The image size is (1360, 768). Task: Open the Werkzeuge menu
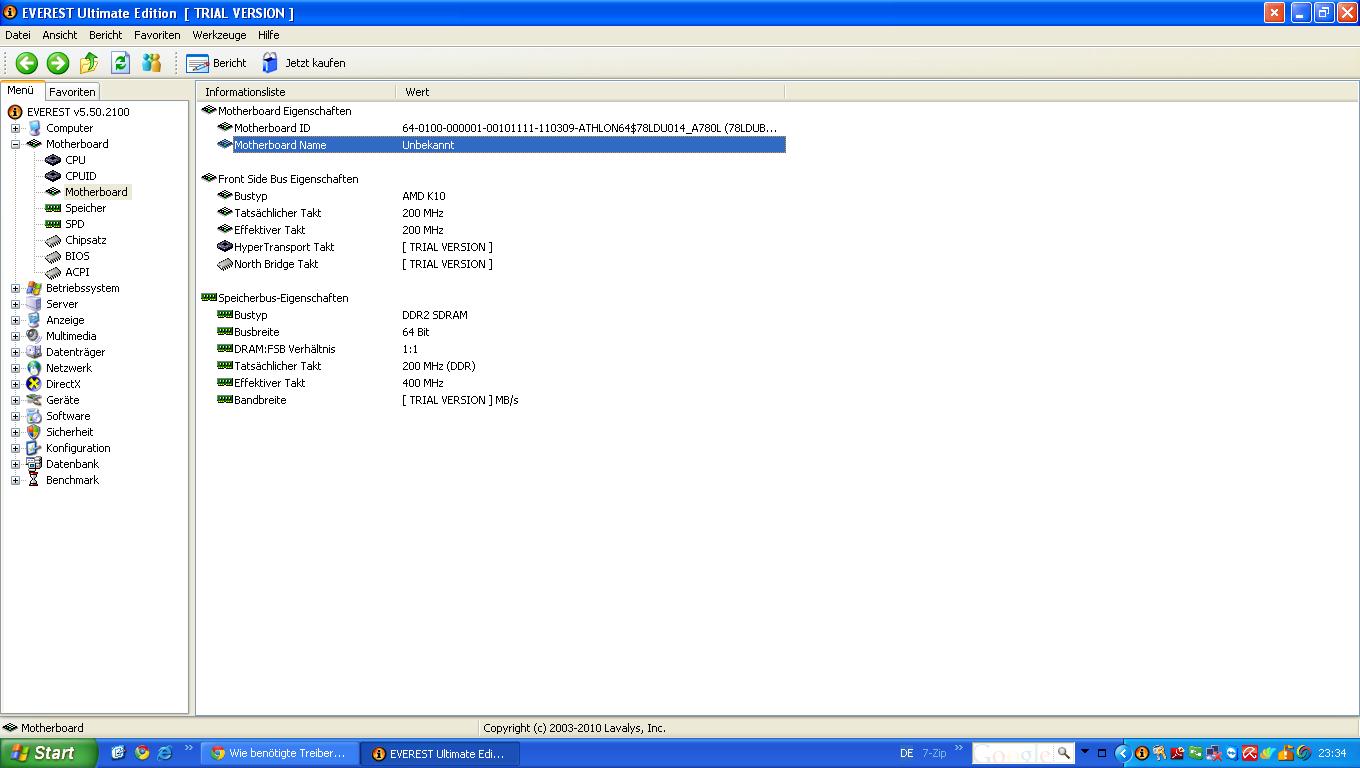pos(219,35)
